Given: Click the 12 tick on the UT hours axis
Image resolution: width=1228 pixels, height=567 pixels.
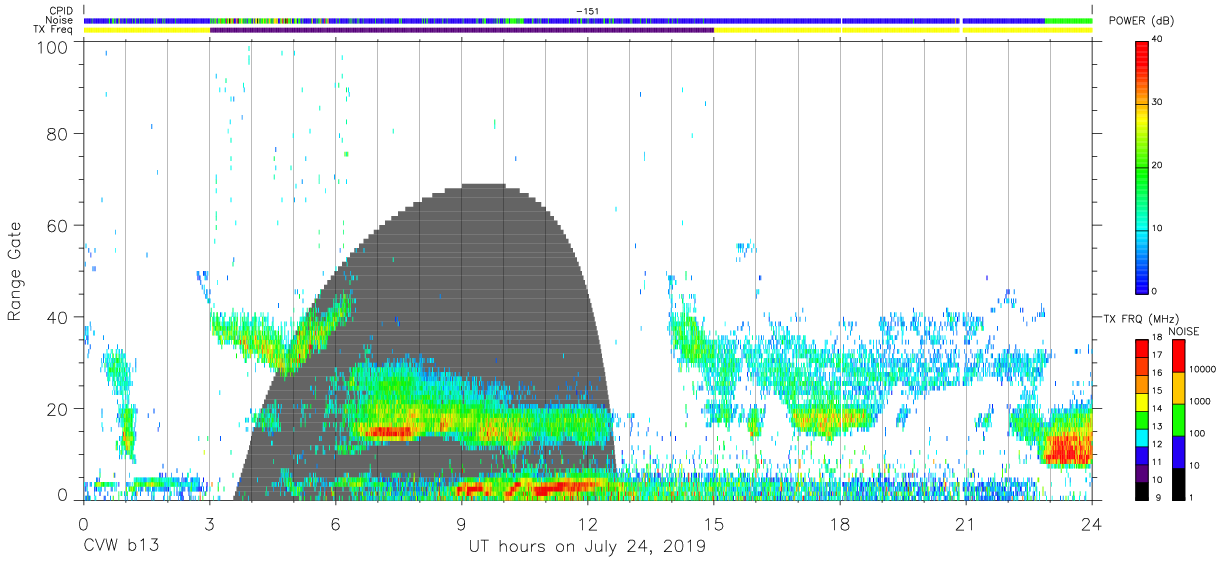Looking at the screenshot, I should click(587, 524).
